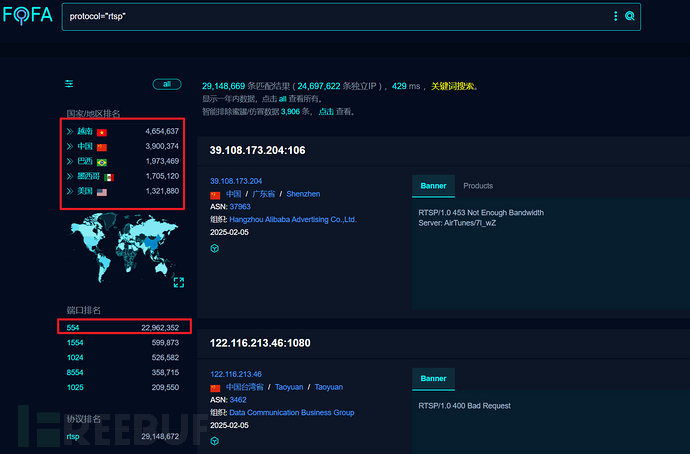Click China flag beside 广东省
This screenshot has width=690, height=454.
(215, 195)
